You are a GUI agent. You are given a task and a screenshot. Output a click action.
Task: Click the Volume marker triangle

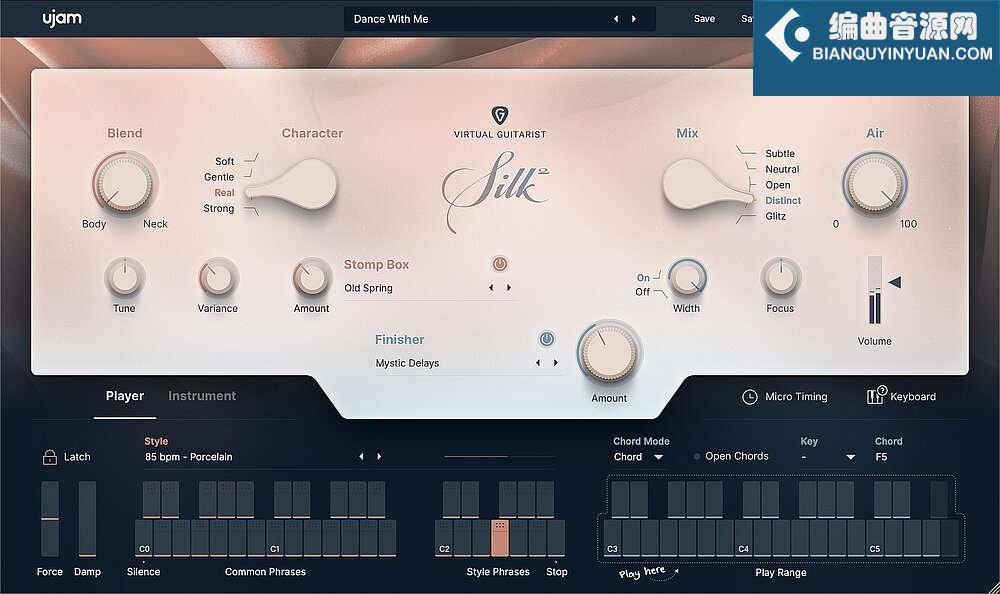895,282
